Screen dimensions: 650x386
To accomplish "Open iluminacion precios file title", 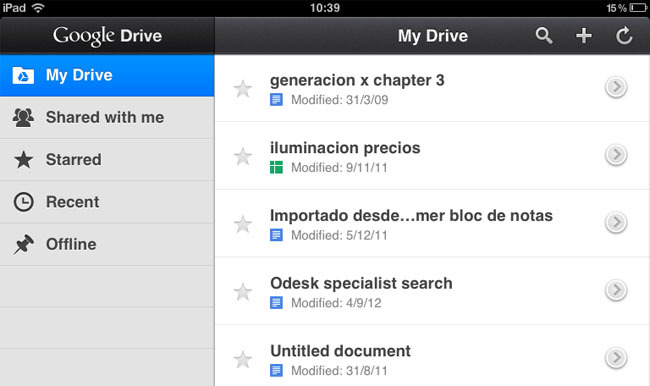I will [x=345, y=148].
